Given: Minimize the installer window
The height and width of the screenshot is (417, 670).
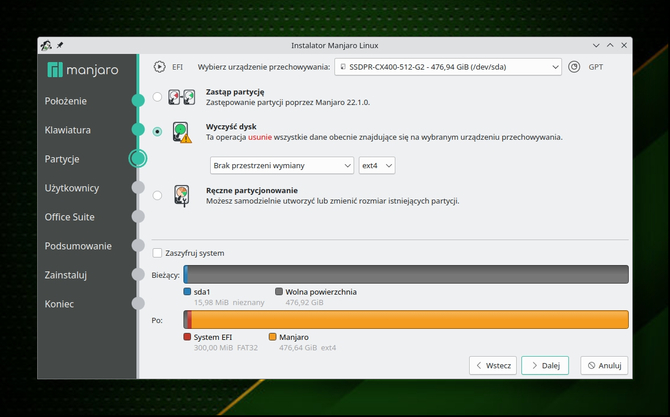Looking at the screenshot, I should pyautogui.click(x=596, y=45).
